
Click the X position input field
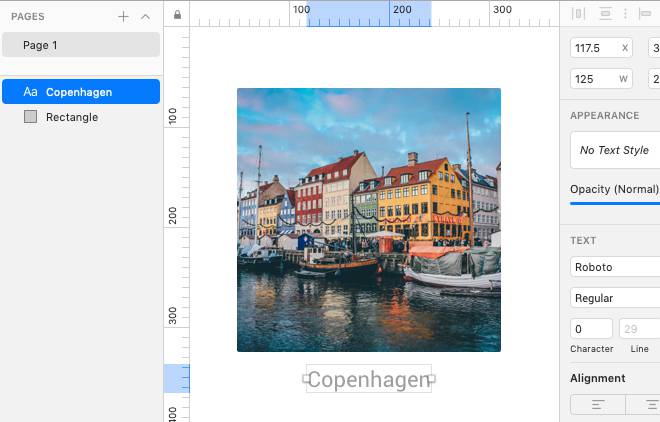600,48
